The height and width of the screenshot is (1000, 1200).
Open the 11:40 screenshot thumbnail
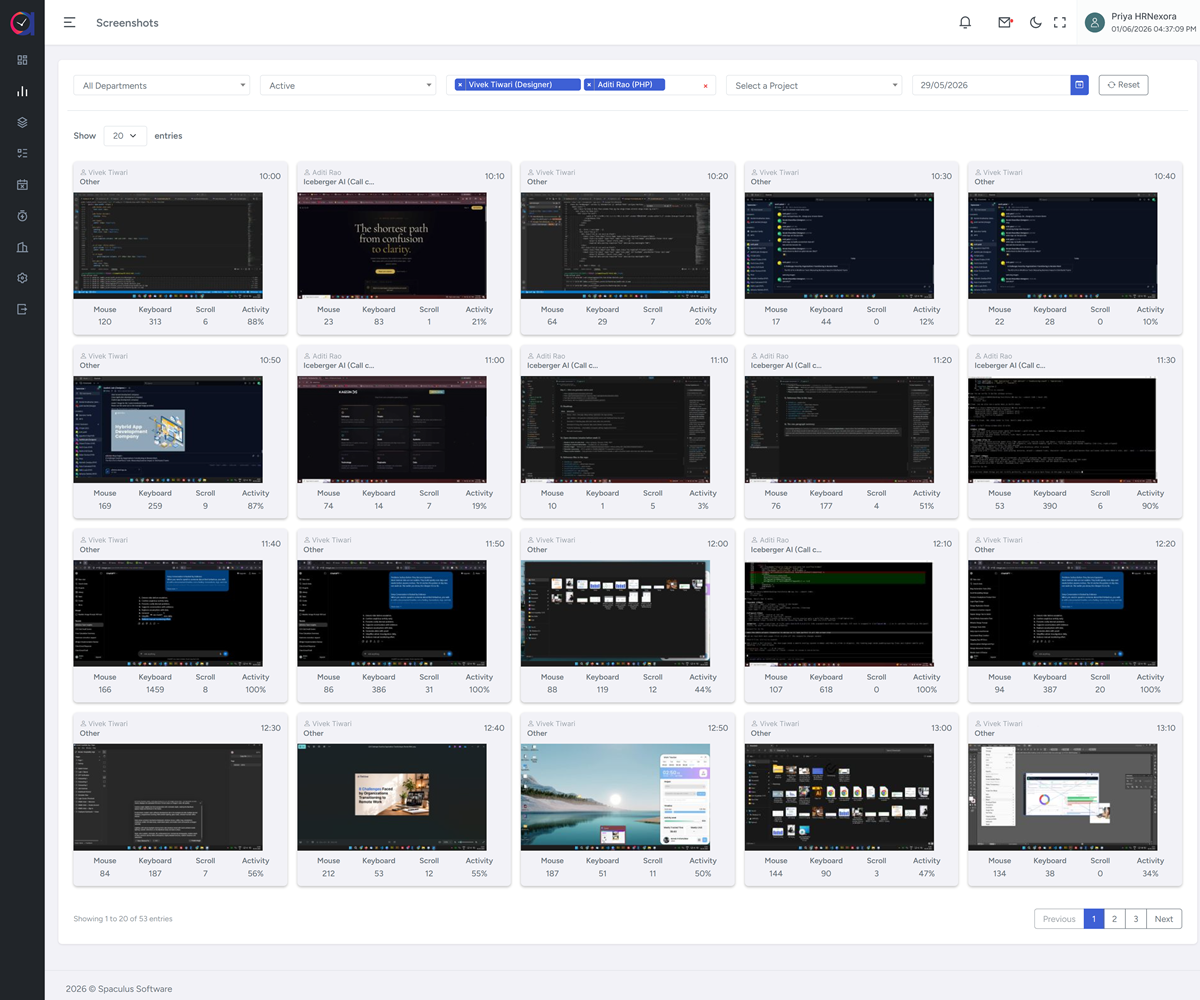coord(168,613)
